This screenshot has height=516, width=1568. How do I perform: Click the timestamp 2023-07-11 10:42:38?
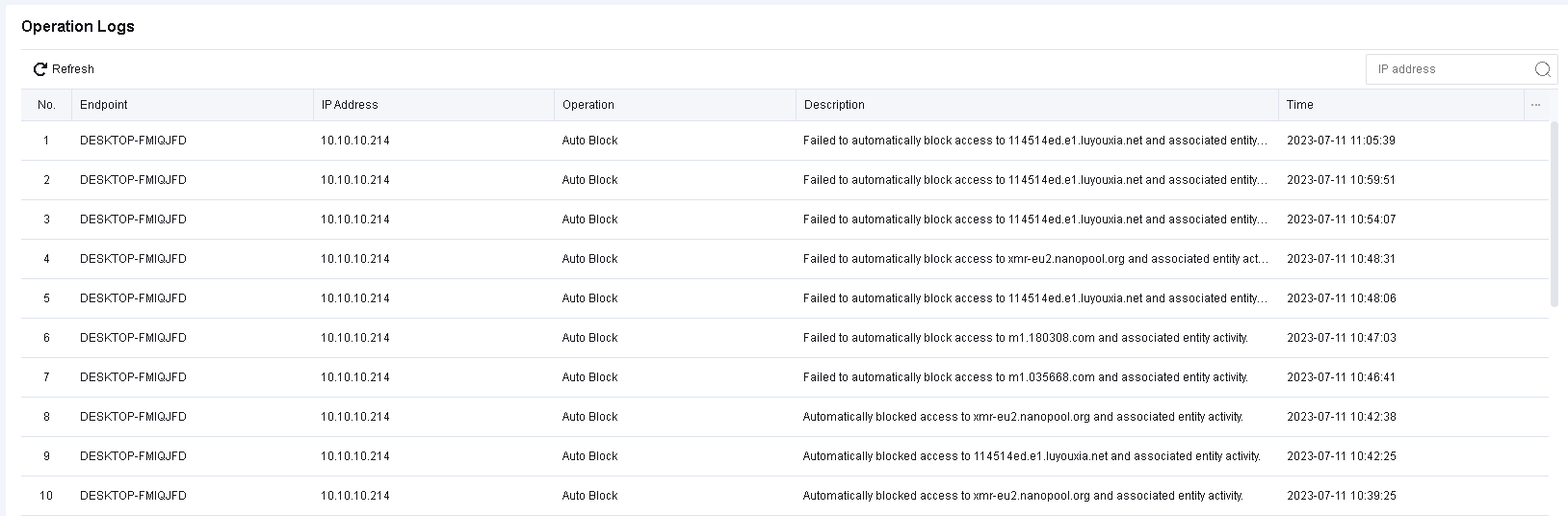click(x=1341, y=417)
